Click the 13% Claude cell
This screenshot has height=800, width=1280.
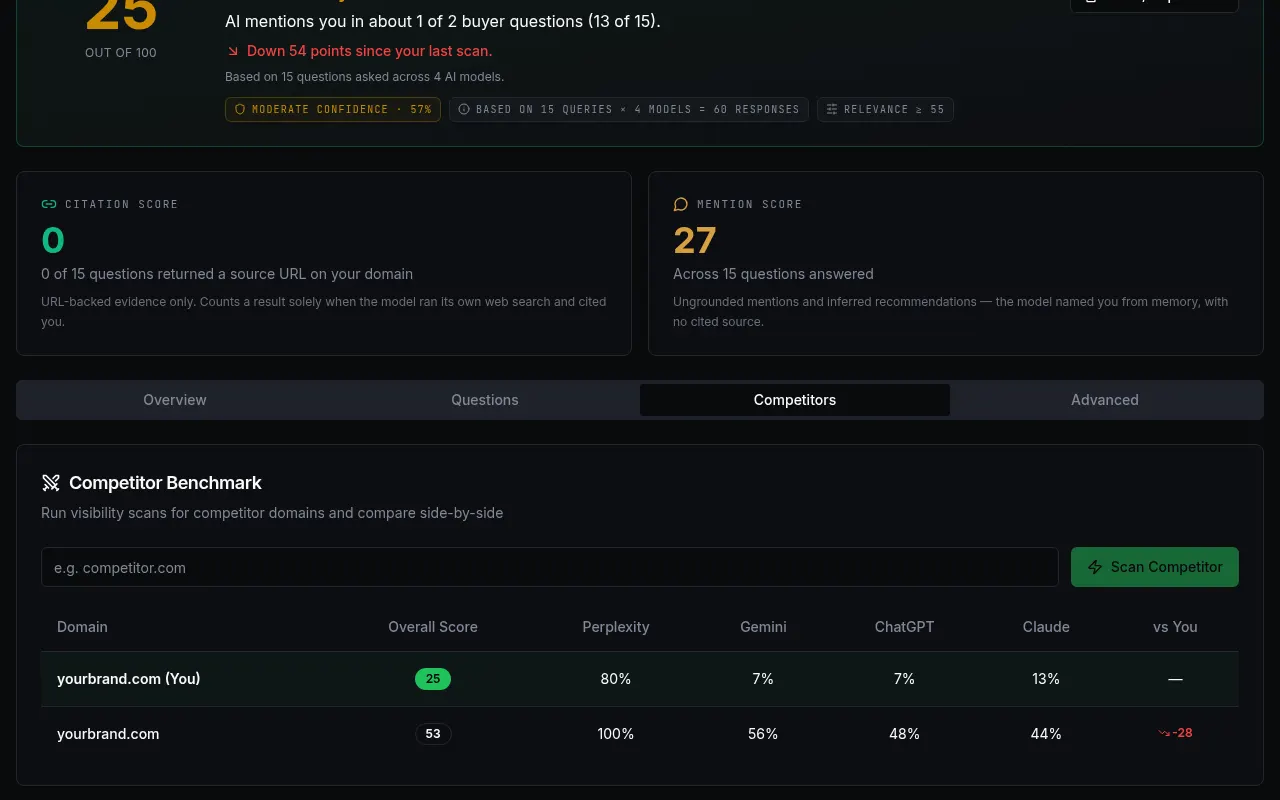click(x=1046, y=679)
